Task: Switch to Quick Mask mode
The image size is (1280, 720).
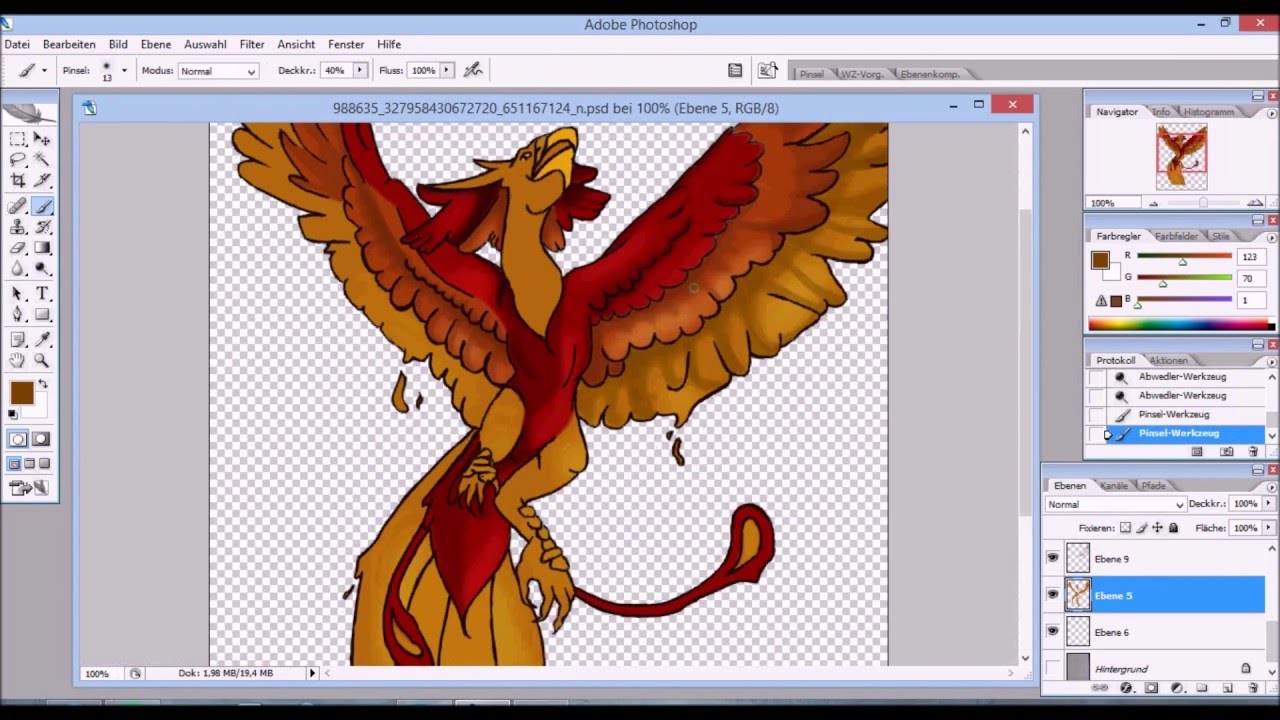Action: (41, 439)
